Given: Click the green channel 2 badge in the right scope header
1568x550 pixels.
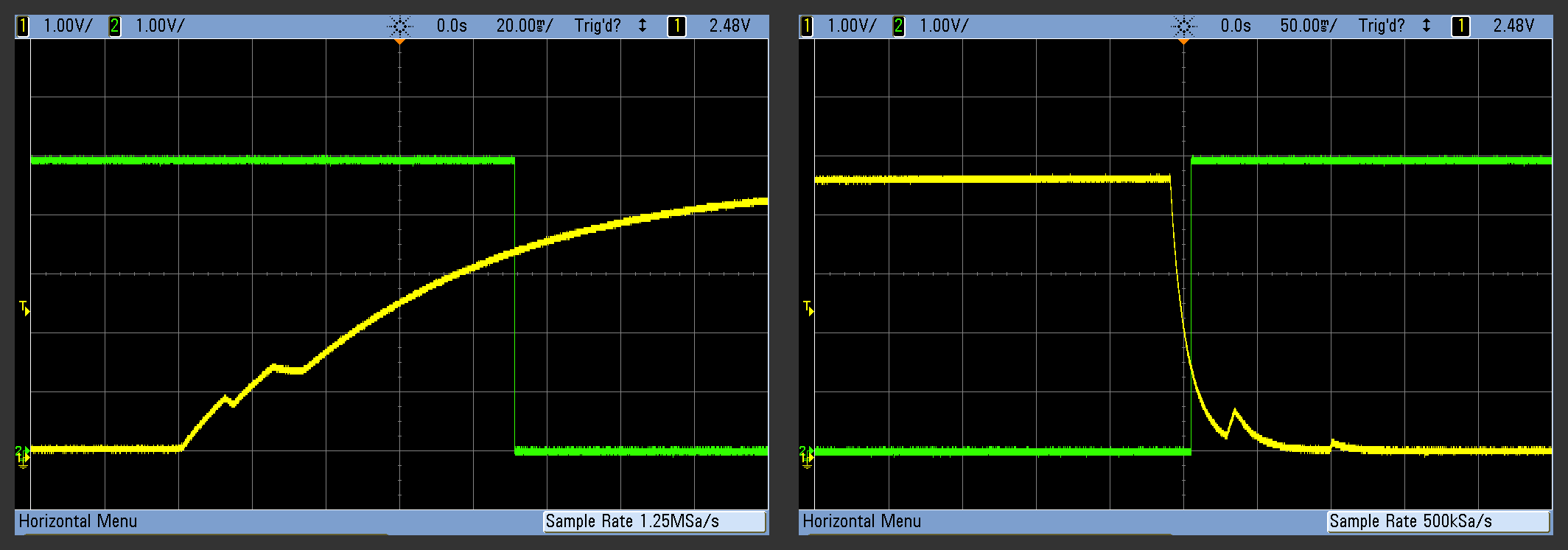Looking at the screenshot, I should [899, 27].
